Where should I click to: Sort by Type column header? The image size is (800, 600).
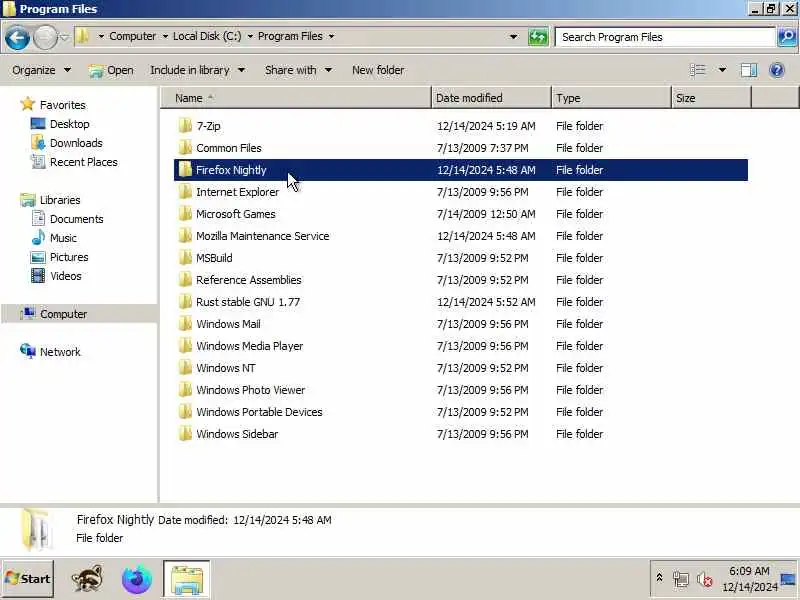pyautogui.click(x=611, y=98)
